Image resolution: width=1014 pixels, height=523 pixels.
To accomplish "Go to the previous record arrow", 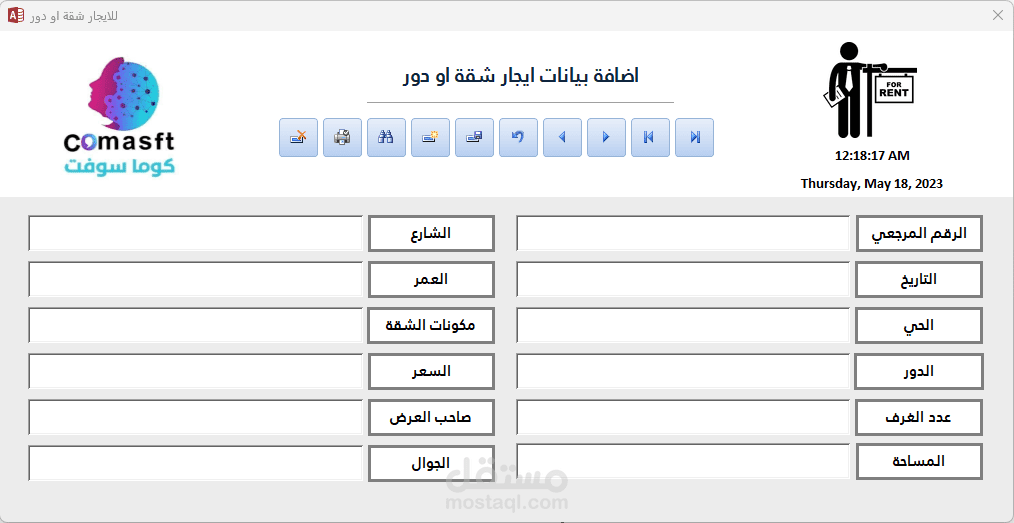I will 562,138.
